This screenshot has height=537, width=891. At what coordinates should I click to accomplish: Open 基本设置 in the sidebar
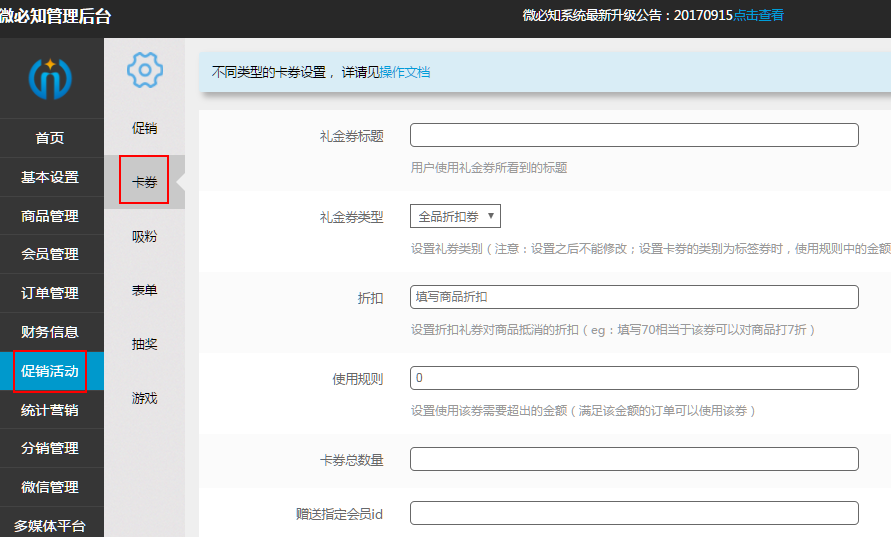pos(50,177)
